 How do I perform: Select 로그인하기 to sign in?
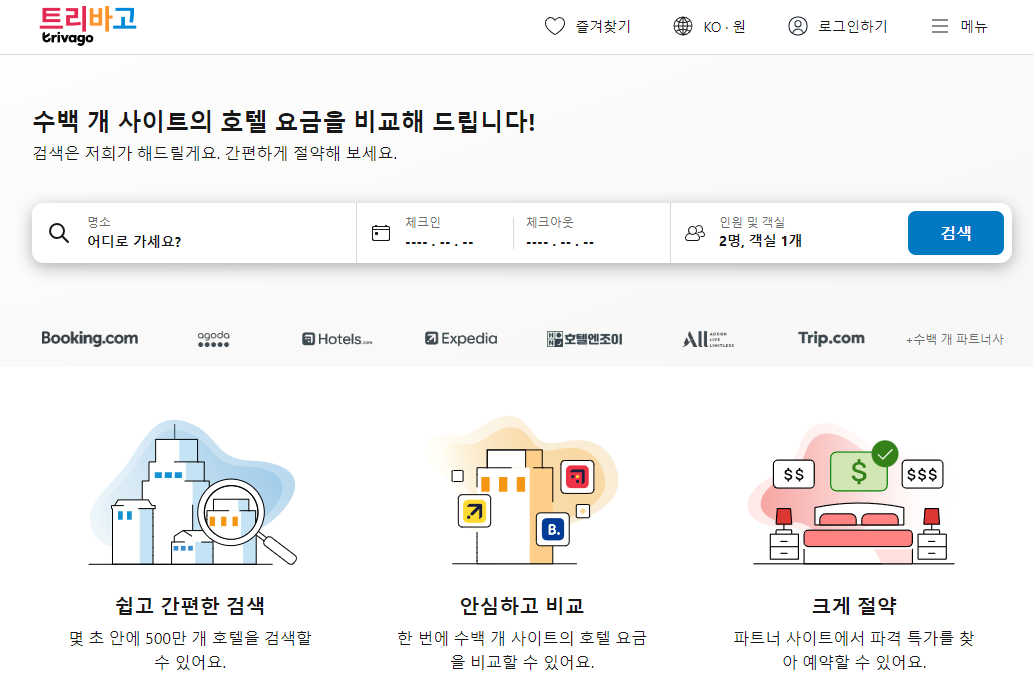[838, 26]
